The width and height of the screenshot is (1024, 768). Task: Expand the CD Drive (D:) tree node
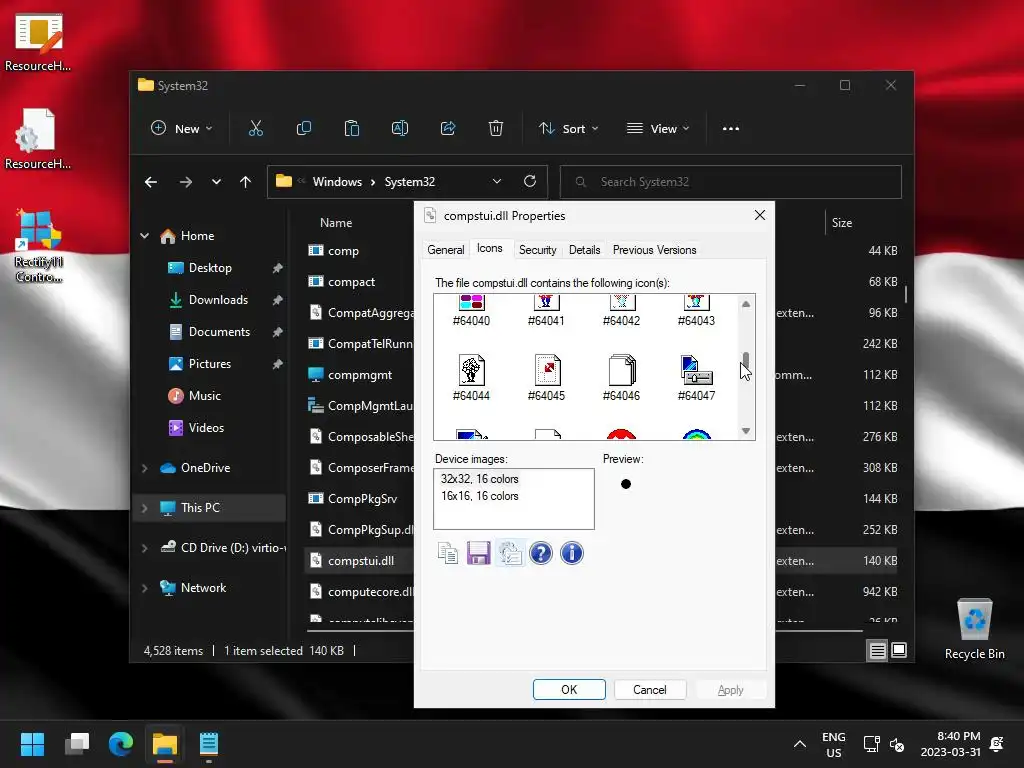point(144,548)
